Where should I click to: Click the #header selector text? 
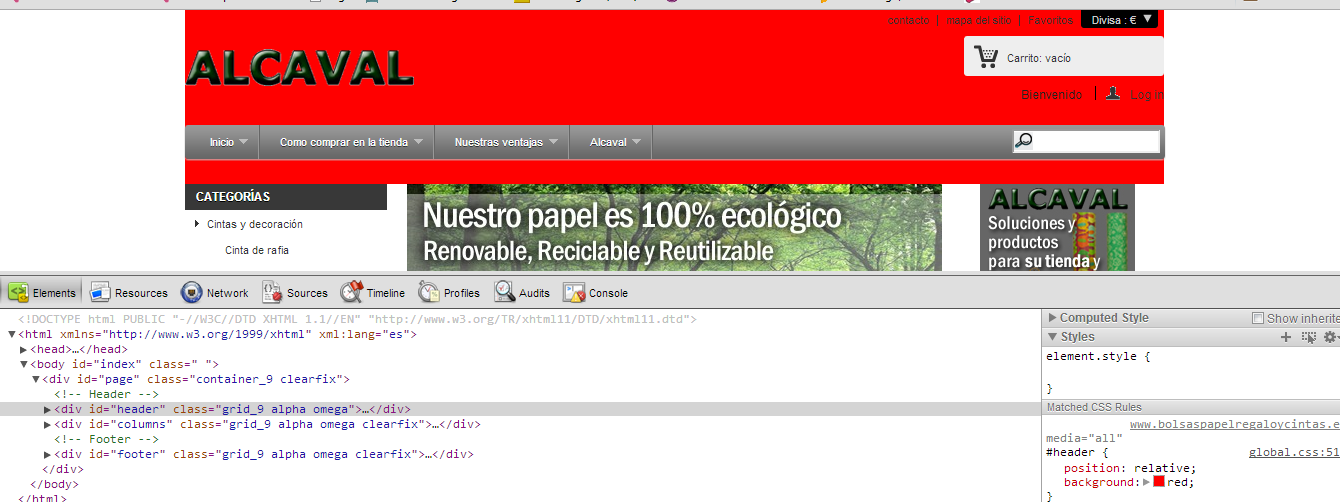[x=1077, y=453]
